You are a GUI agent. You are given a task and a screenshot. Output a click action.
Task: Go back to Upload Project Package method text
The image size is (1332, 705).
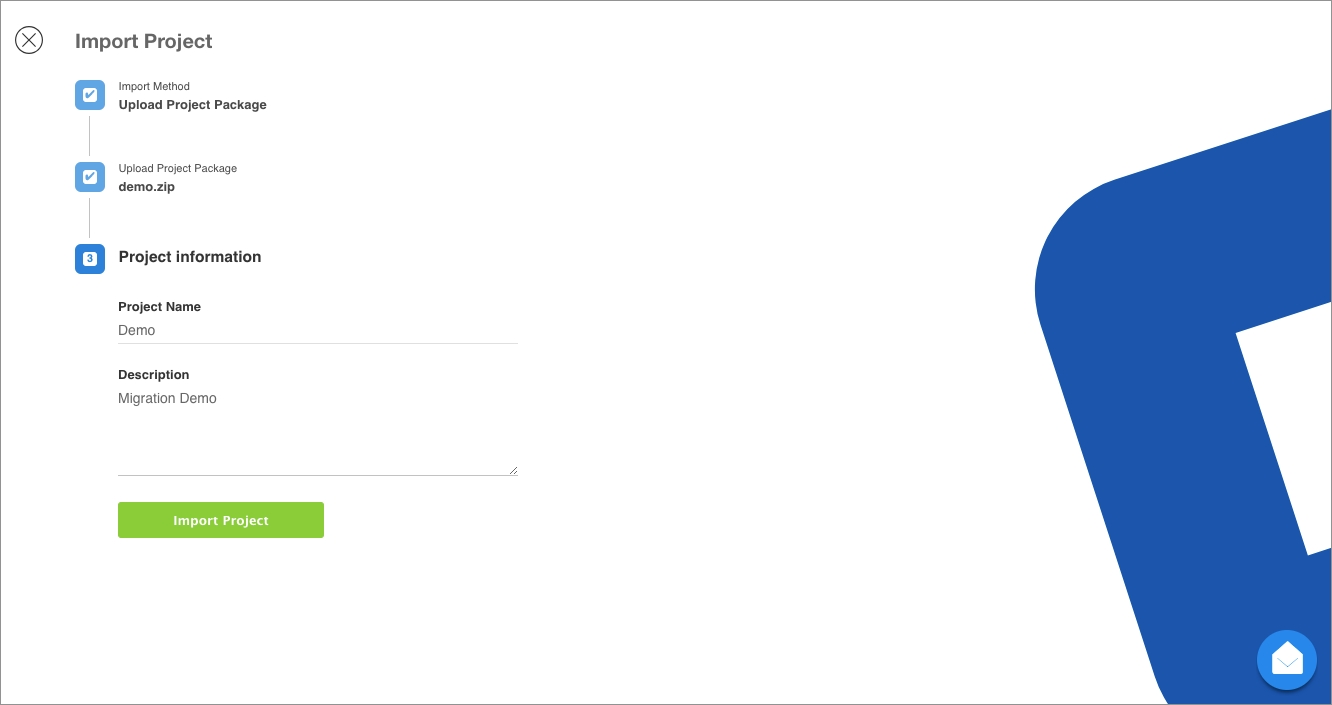[193, 105]
